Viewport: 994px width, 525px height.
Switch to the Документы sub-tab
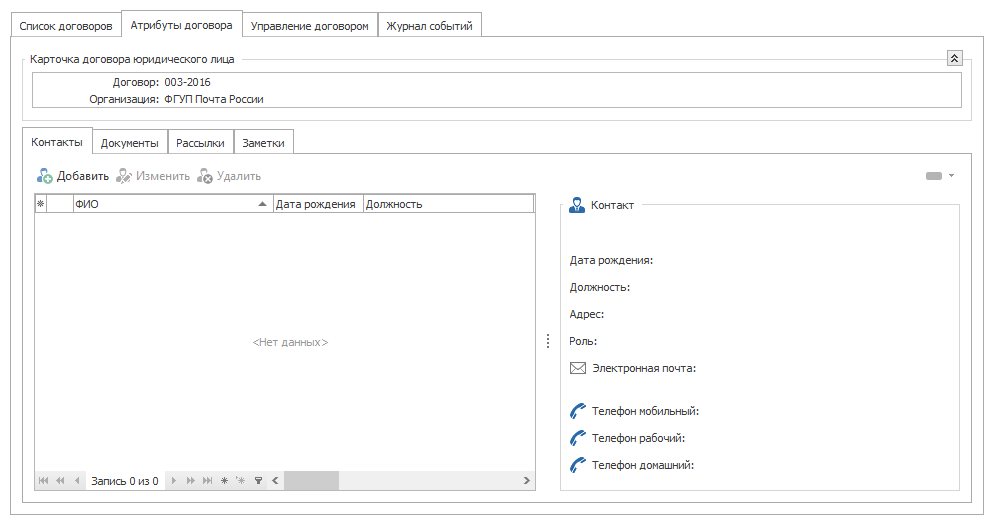129,143
